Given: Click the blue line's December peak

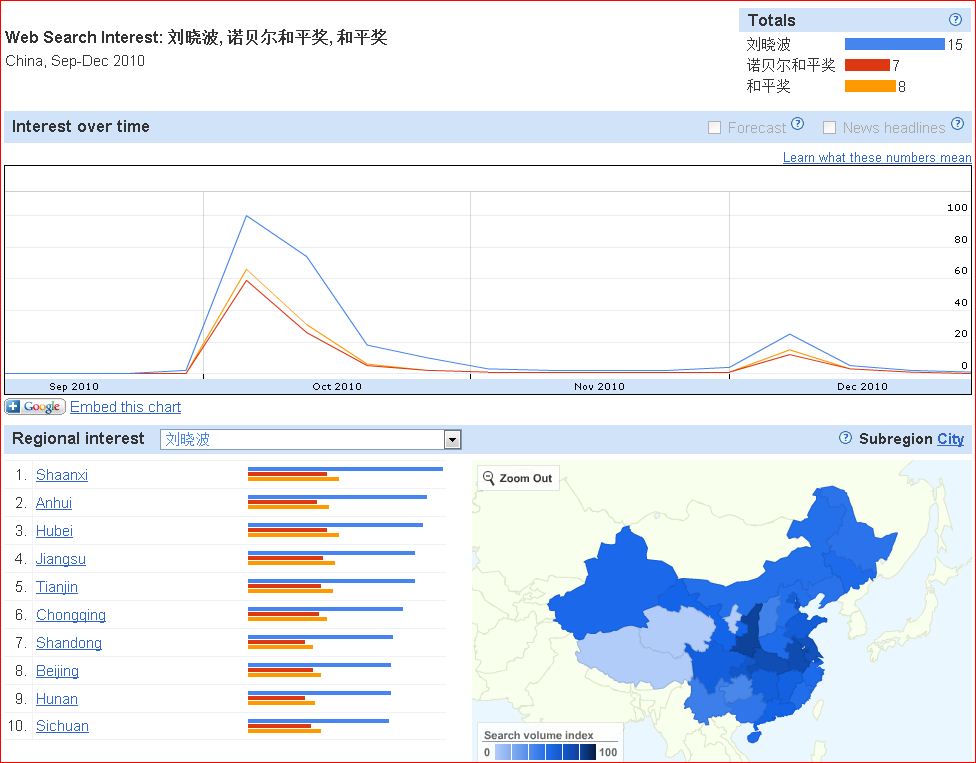Looking at the screenshot, I should pyautogui.click(x=790, y=335).
